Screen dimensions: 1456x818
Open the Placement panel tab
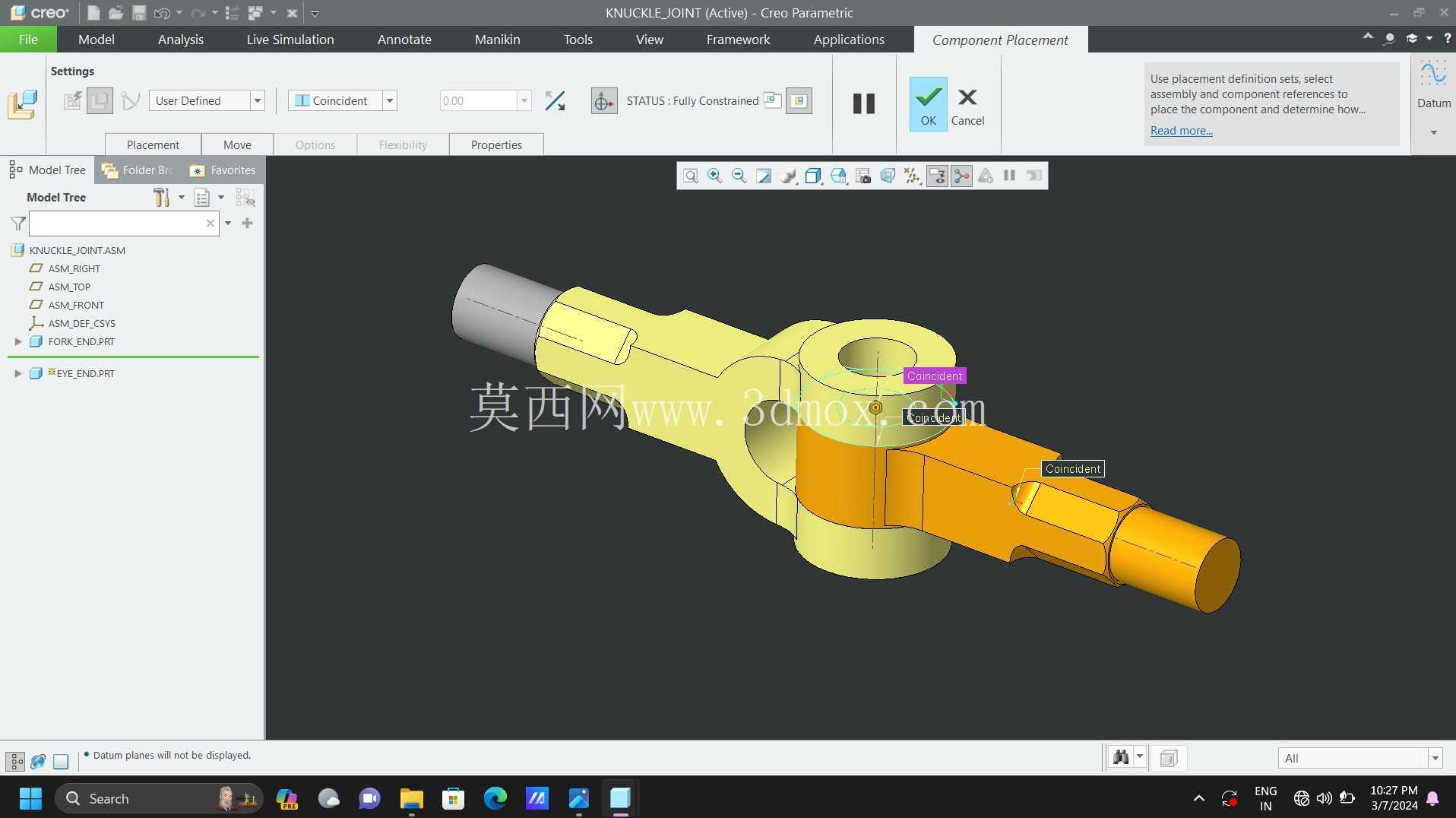coord(153,144)
